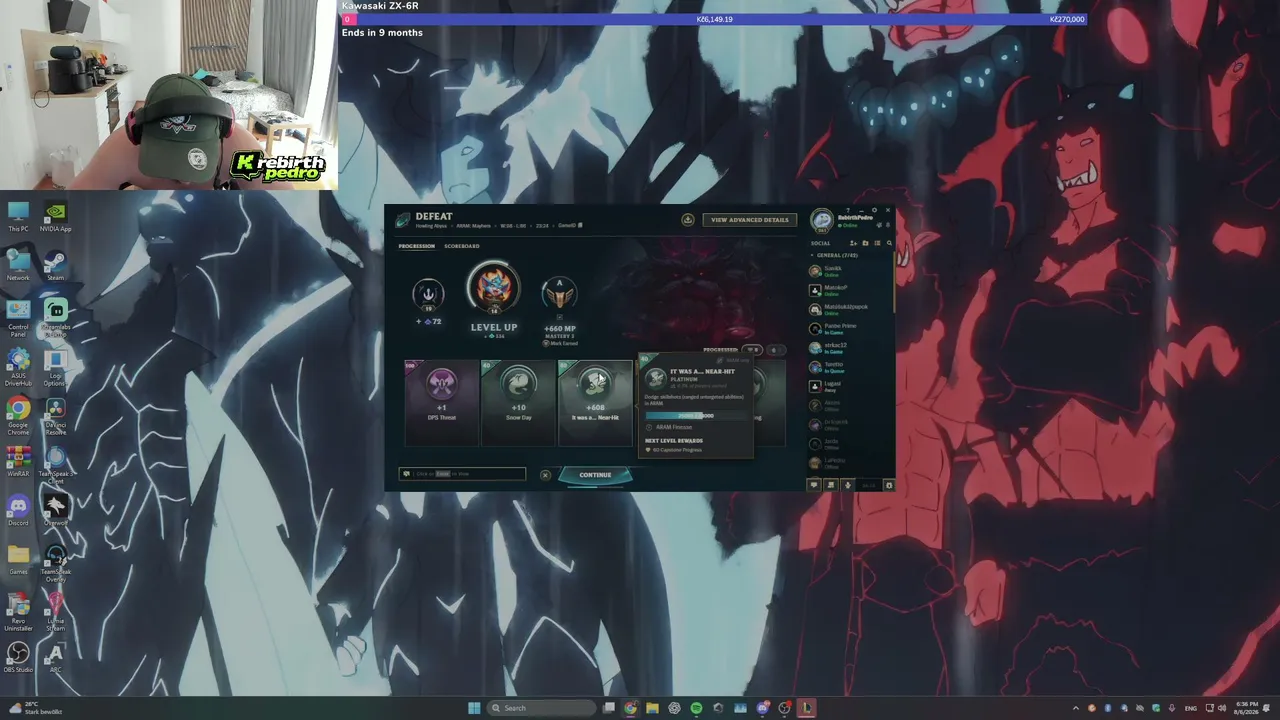This screenshot has height=720, width=1280.
Task: Show hidden system tray icons
Action: (1076, 708)
